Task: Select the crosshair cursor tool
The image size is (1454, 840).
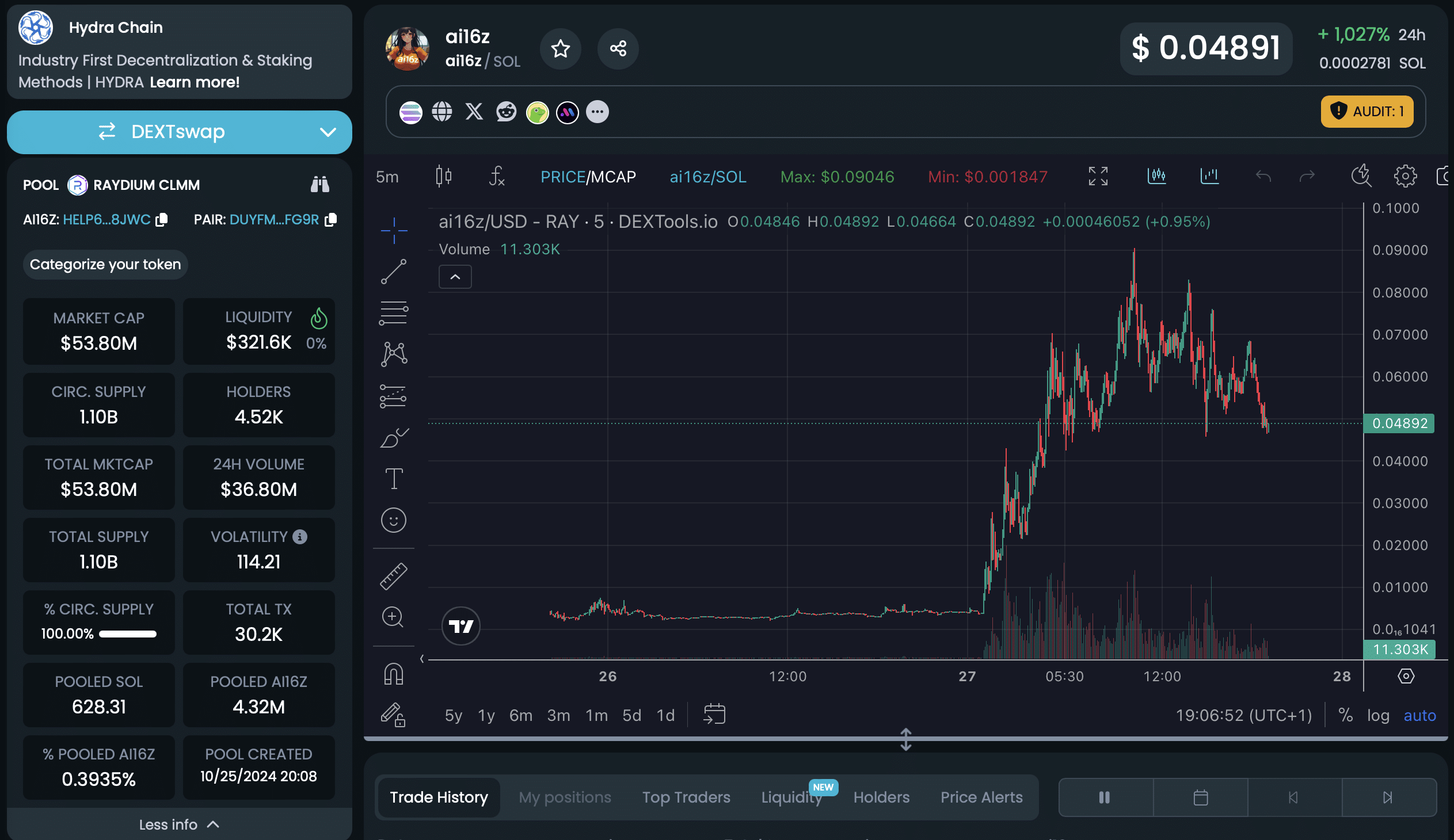Action: point(394,231)
